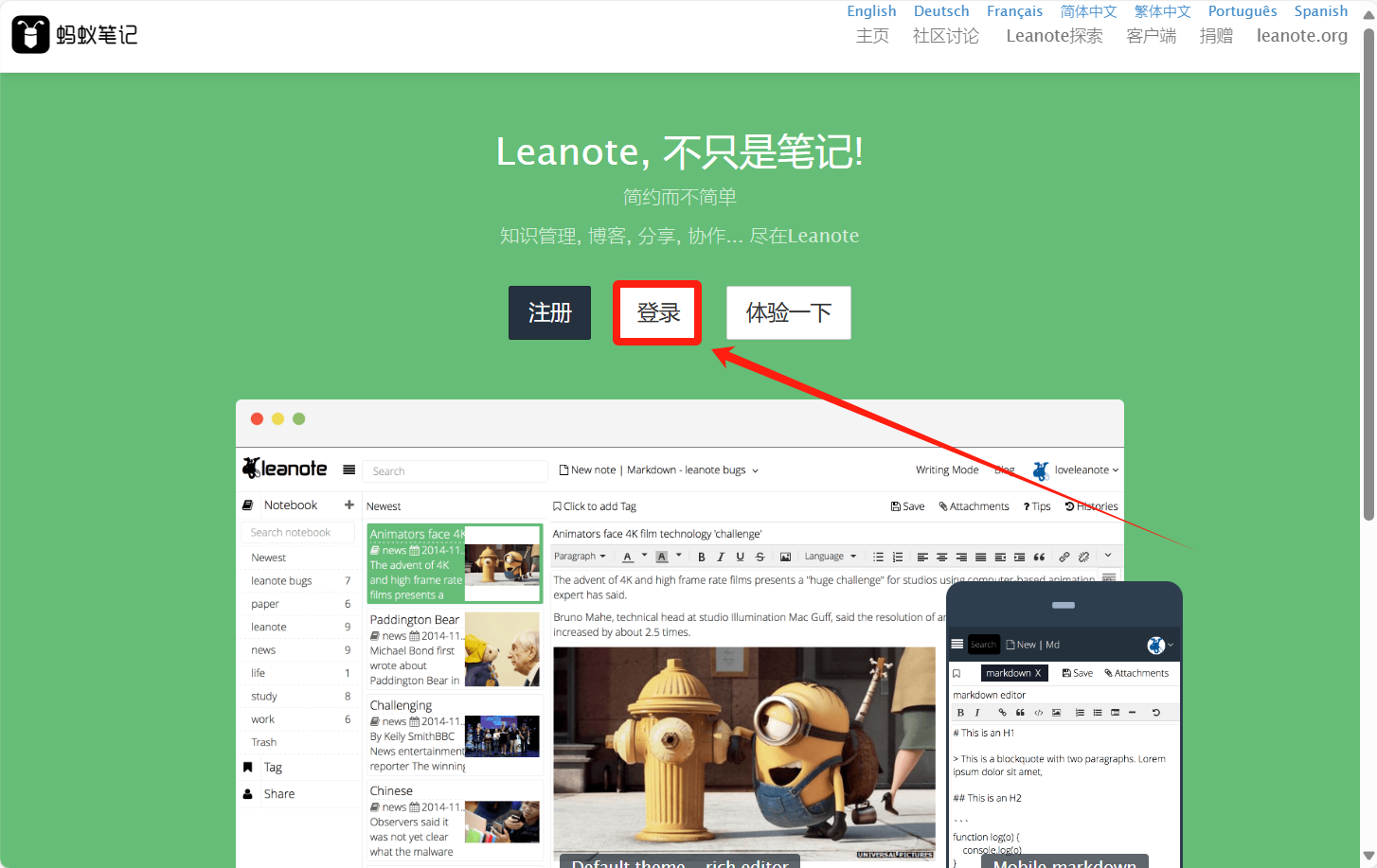Click the Bold icon in the editor toolbar

coord(701,557)
